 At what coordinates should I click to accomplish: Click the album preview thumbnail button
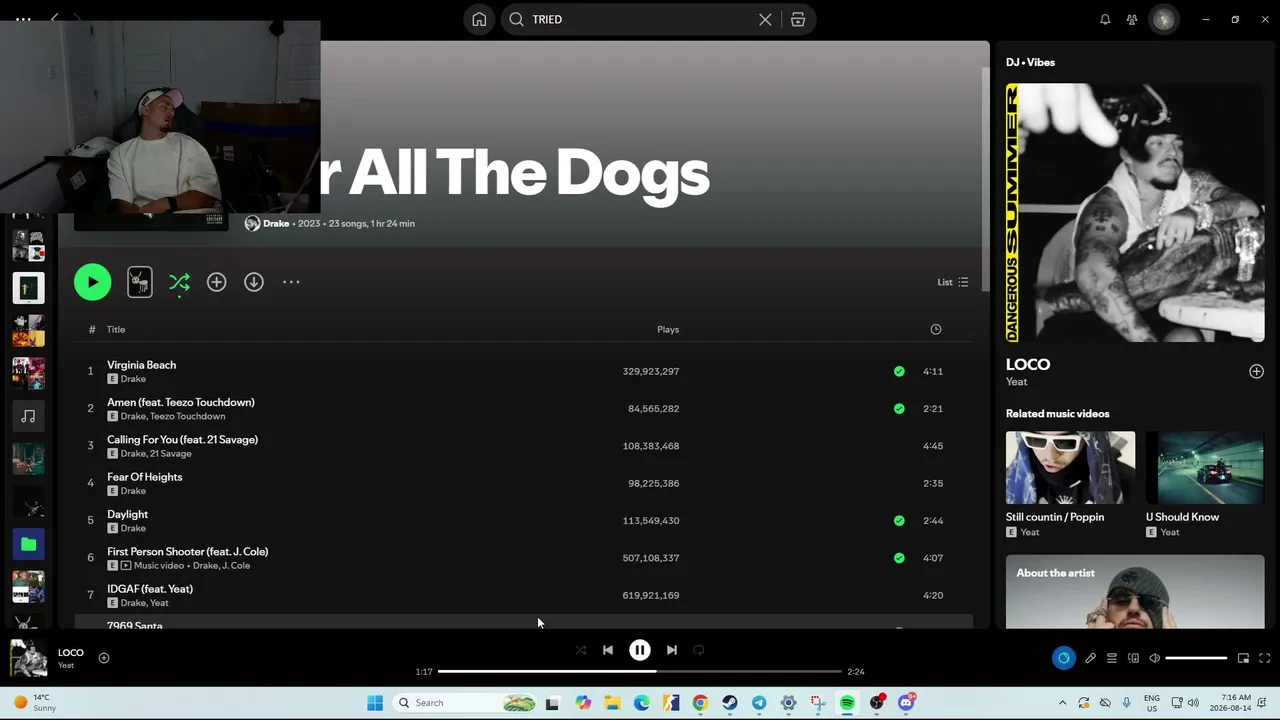click(140, 282)
